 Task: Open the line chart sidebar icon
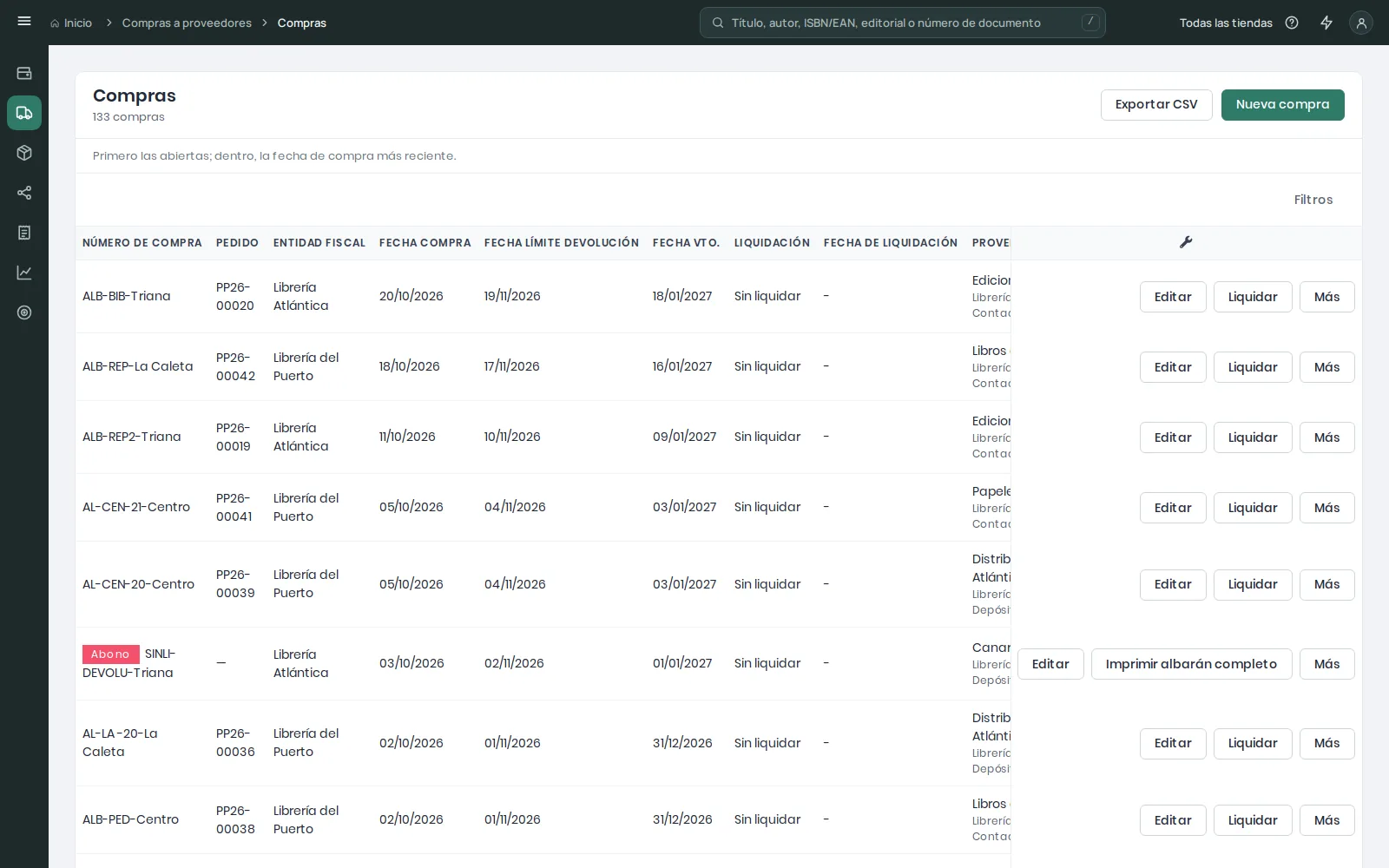(24, 273)
